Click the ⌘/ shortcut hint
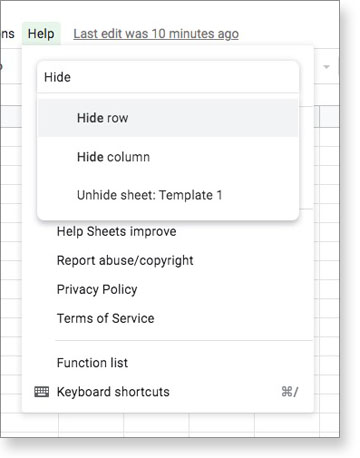The width and height of the screenshot is (360, 458). (289, 392)
